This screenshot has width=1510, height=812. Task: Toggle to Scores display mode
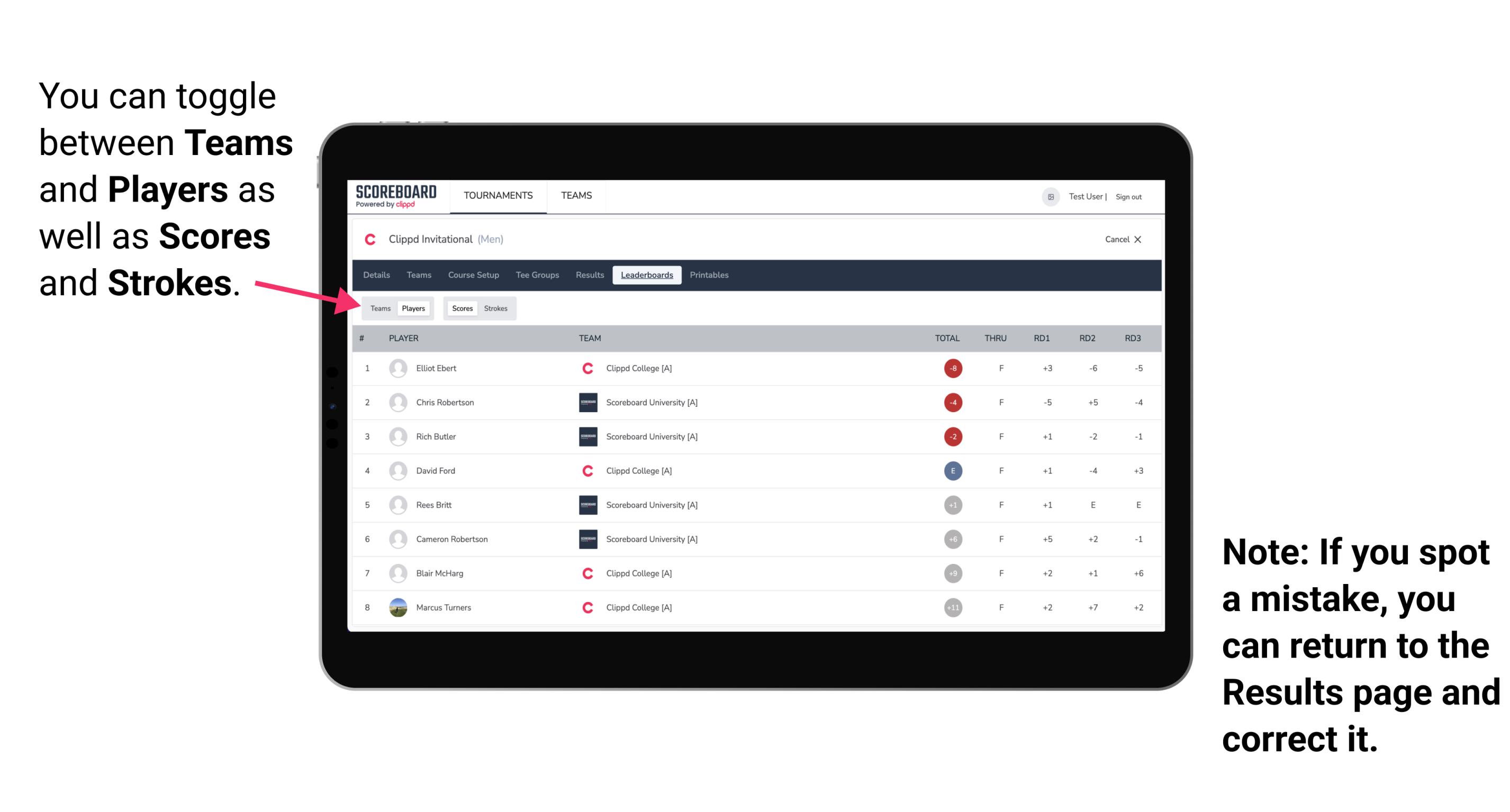pos(460,308)
